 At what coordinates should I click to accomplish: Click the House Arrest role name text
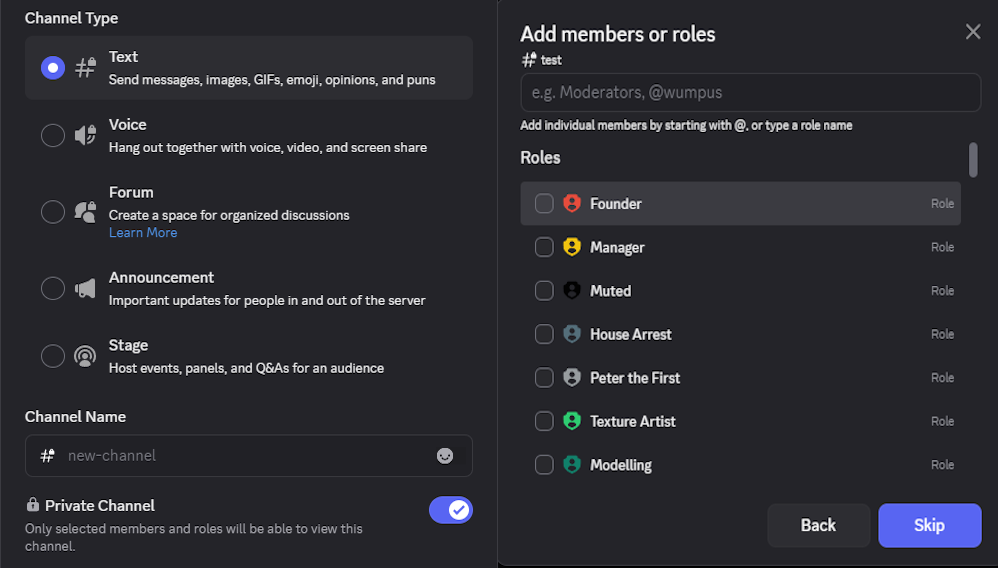click(x=631, y=334)
